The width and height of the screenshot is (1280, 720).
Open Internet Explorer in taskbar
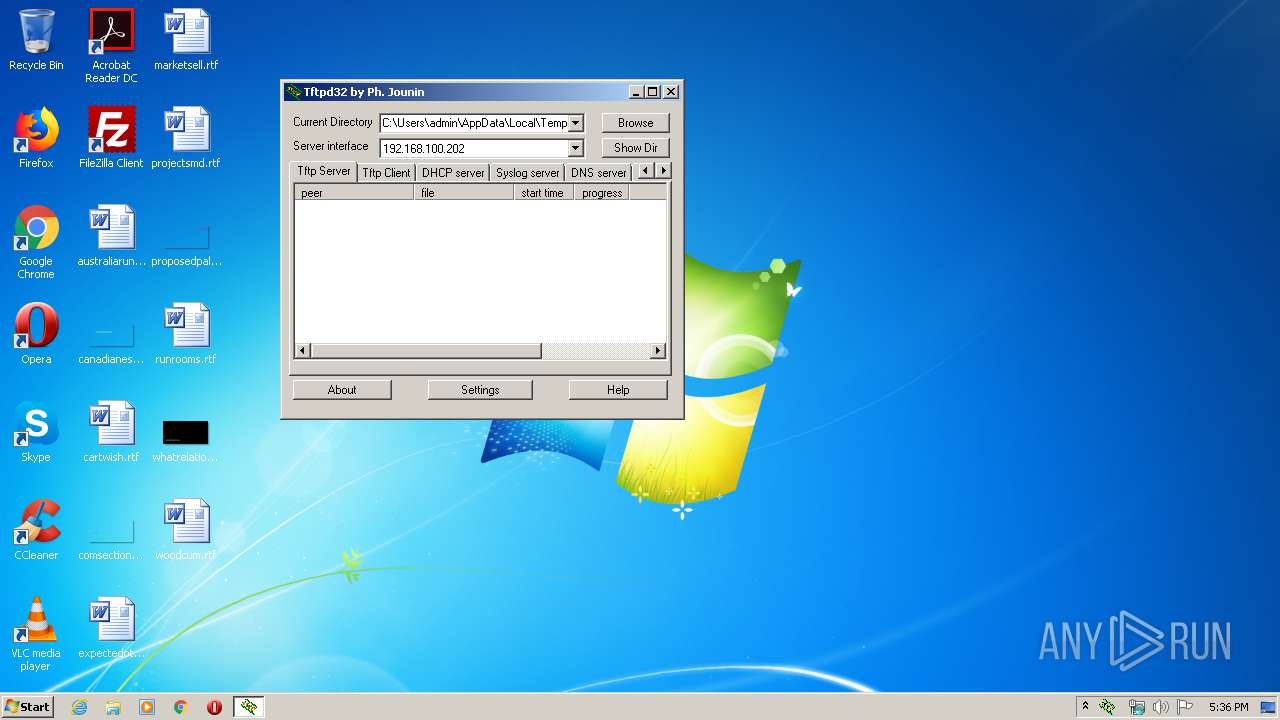(x=80, y=707)
